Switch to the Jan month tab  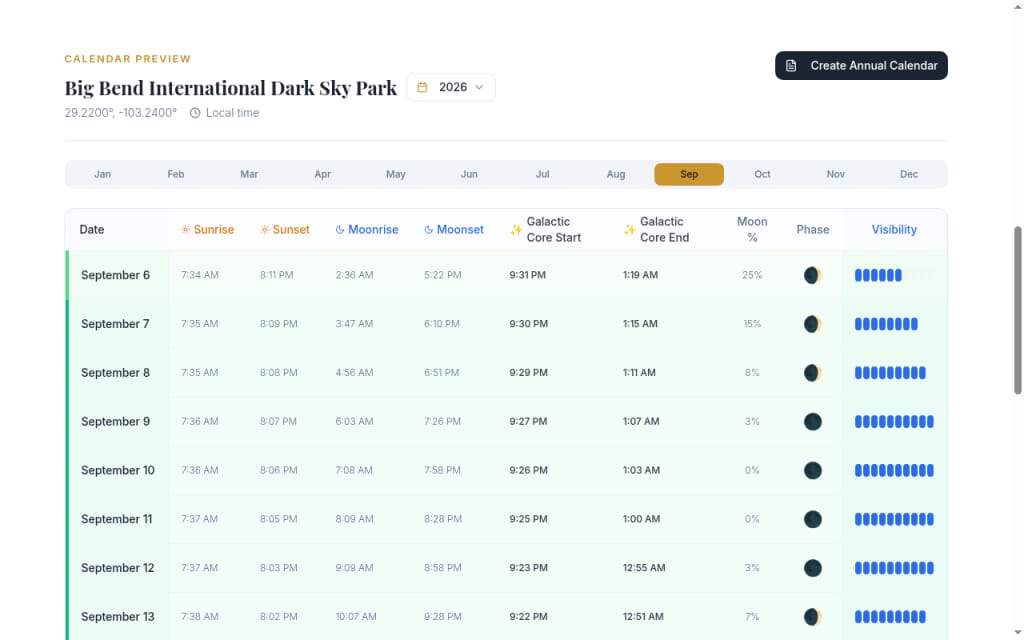tap(103, 174)
